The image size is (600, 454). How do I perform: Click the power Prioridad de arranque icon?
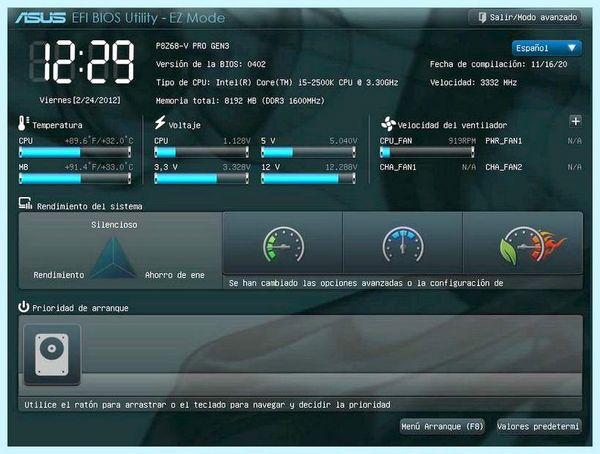coord(24,307)
